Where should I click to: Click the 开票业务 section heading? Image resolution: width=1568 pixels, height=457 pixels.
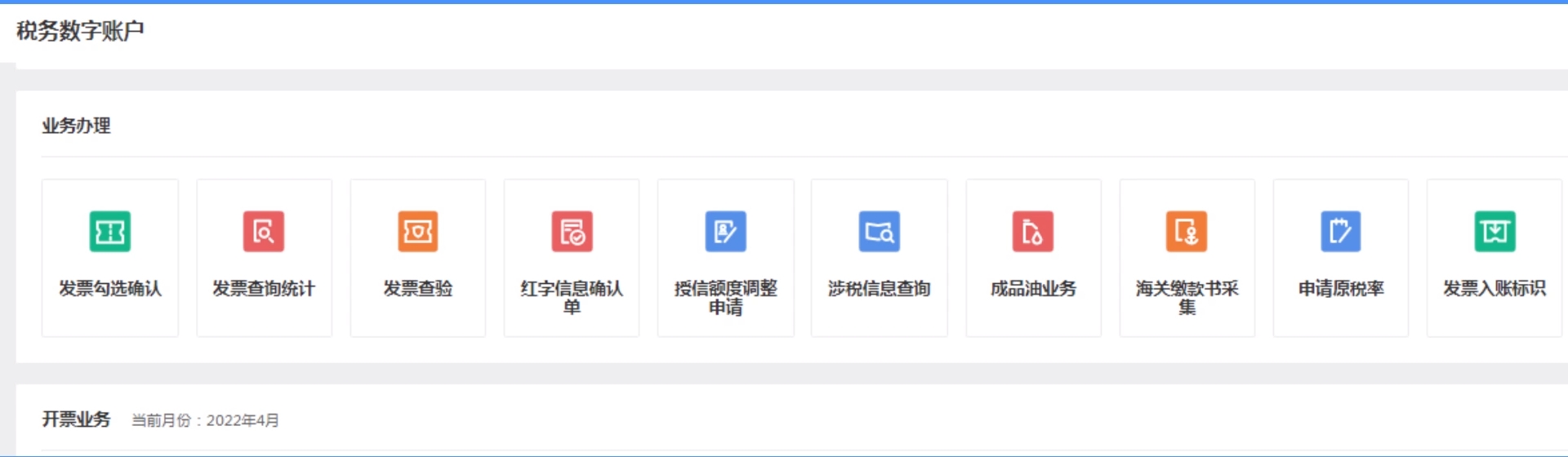(76, 419)
